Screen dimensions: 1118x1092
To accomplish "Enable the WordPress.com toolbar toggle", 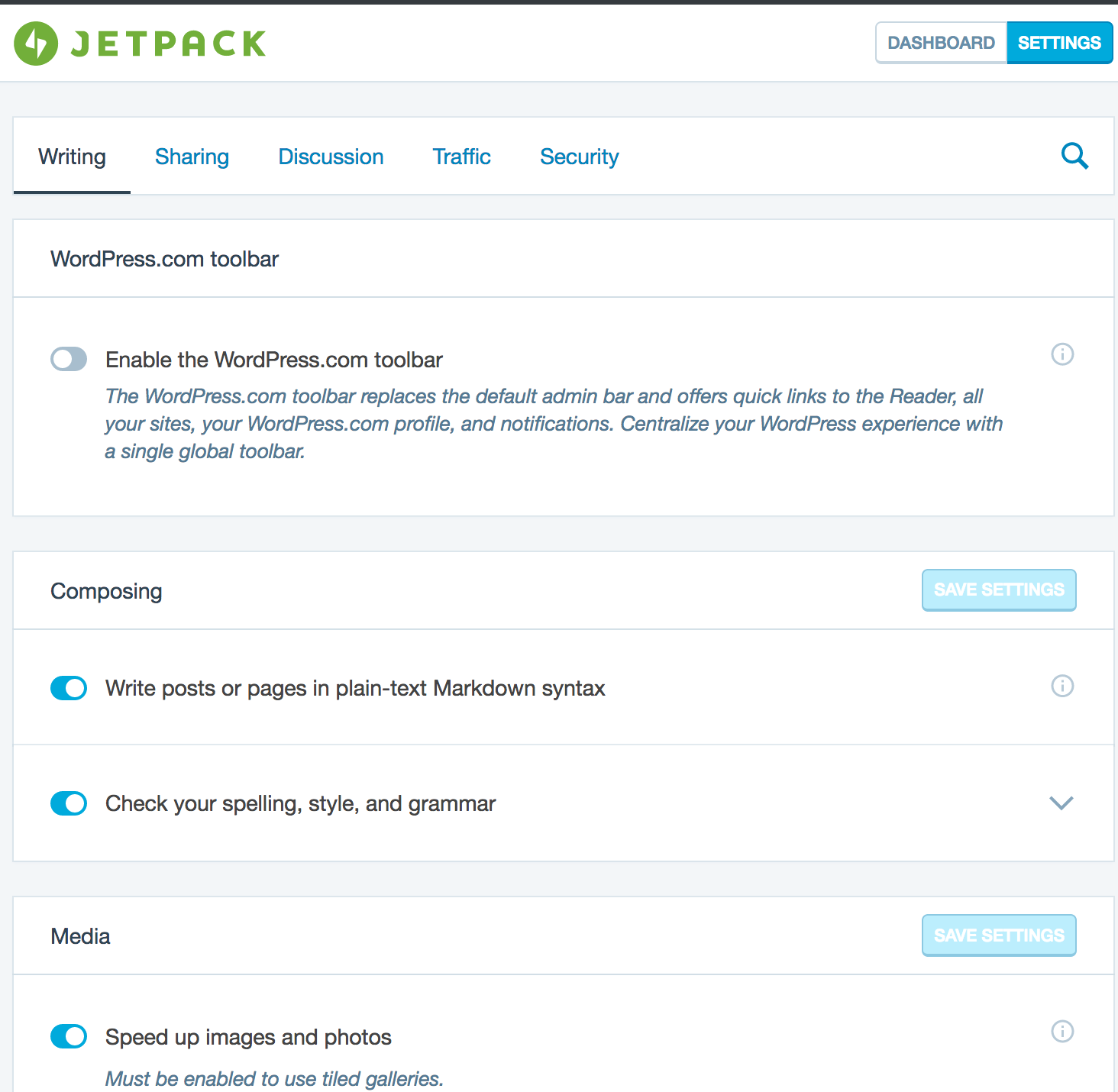I will point(69,359).
